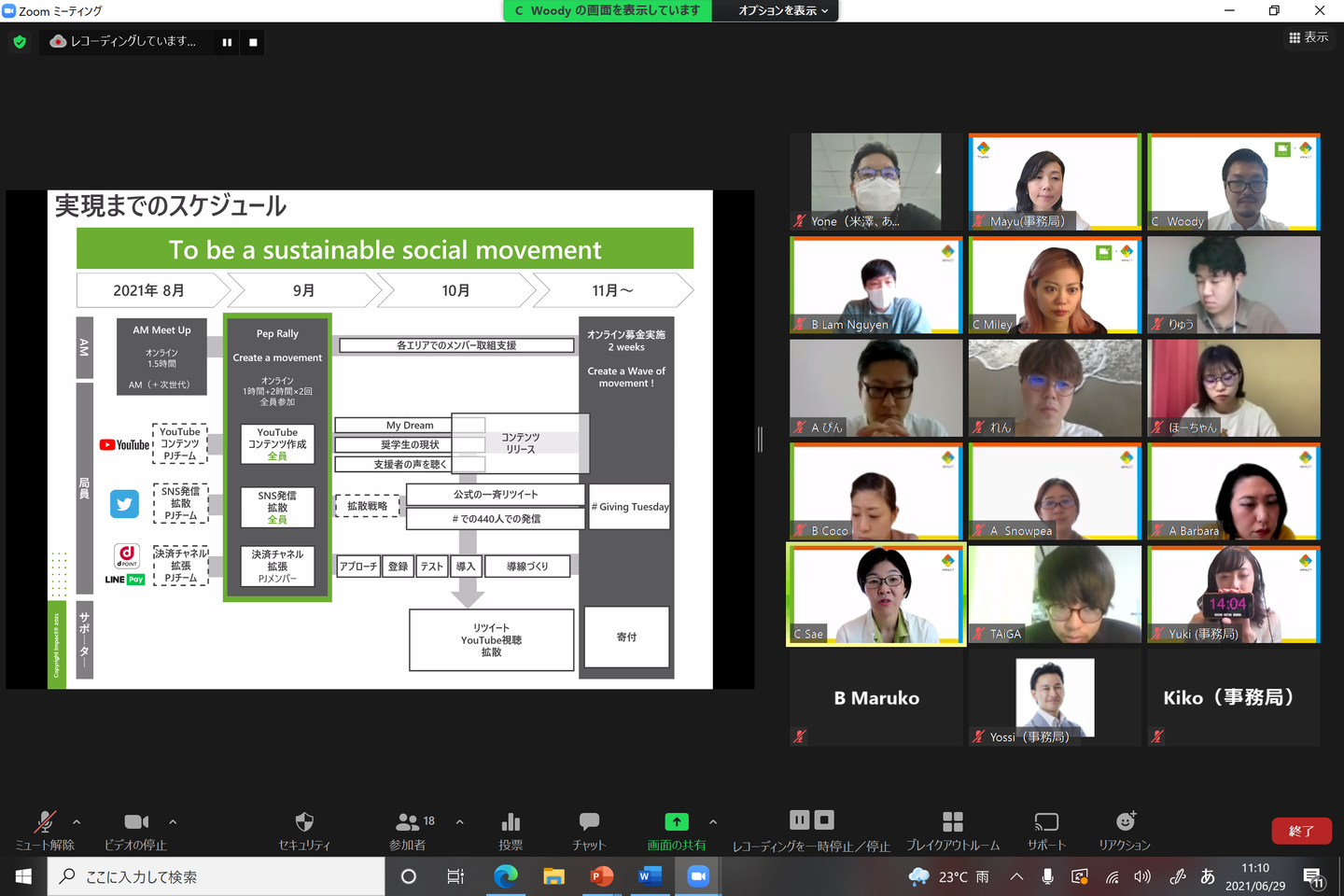This screenshot has height=896, width=1344.
Task: Expand screen share options arrow
Action: [x=713, y=822]
